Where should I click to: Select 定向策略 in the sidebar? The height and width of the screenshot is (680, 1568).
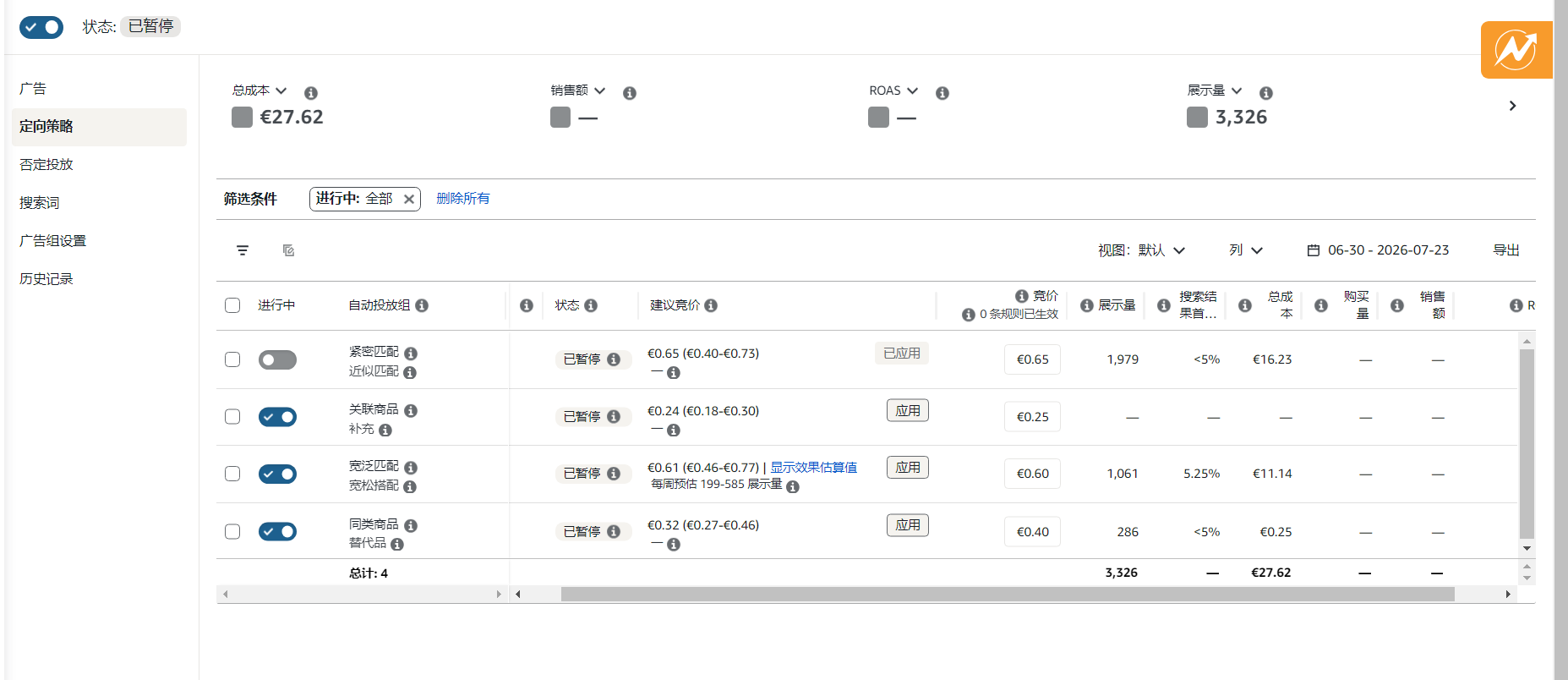(x=99, y=127)
